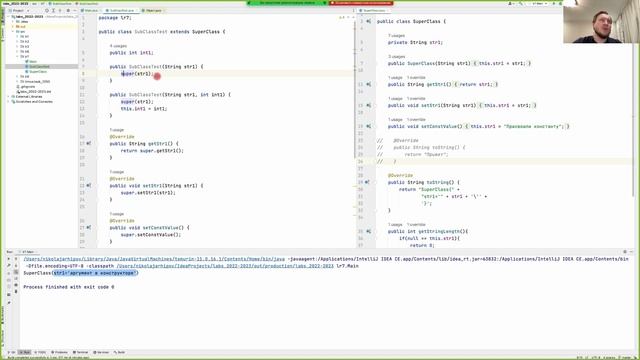The image size is (640, 360).
Task: Click 'Process finished with exit code 0' text
Action: click(69, 287)
